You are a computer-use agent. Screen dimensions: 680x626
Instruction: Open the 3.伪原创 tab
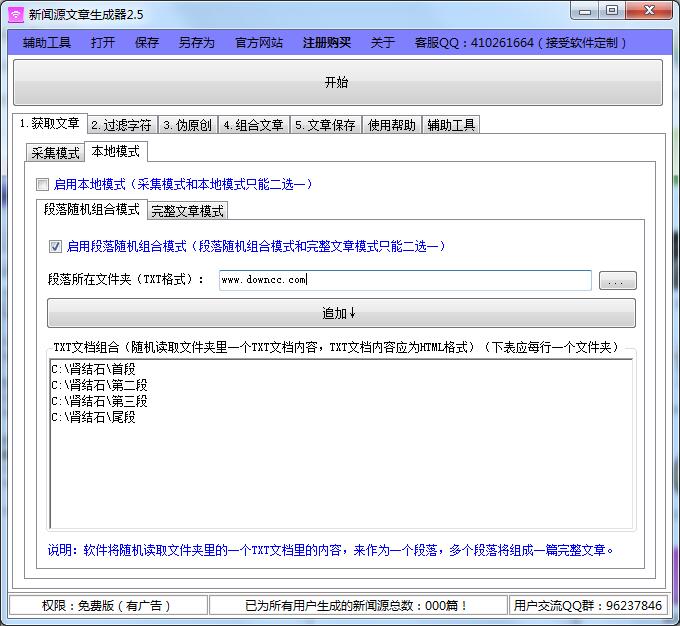pos(187,125)
